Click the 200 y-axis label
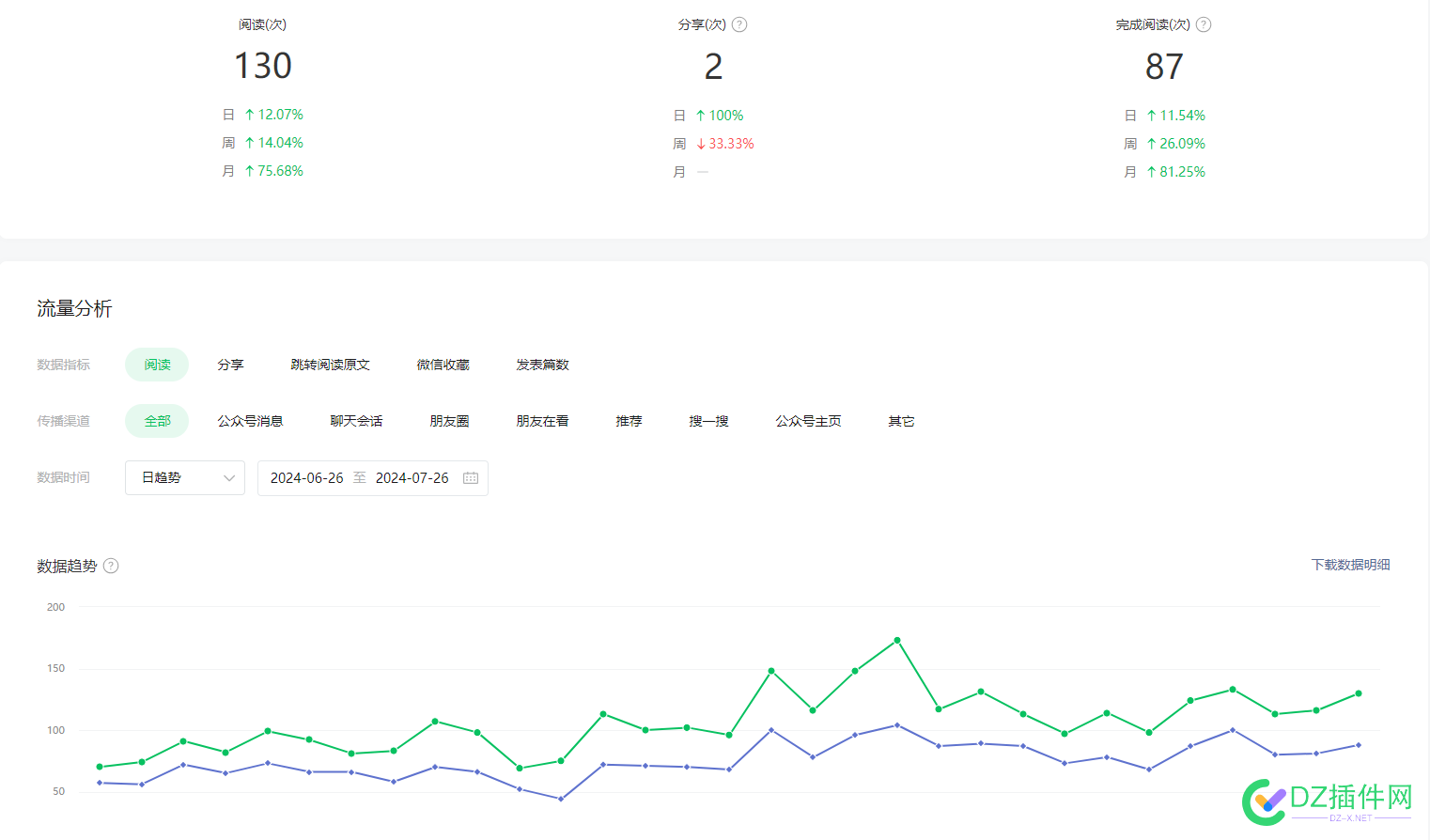The image size is (1430, 840). [55, 607]
